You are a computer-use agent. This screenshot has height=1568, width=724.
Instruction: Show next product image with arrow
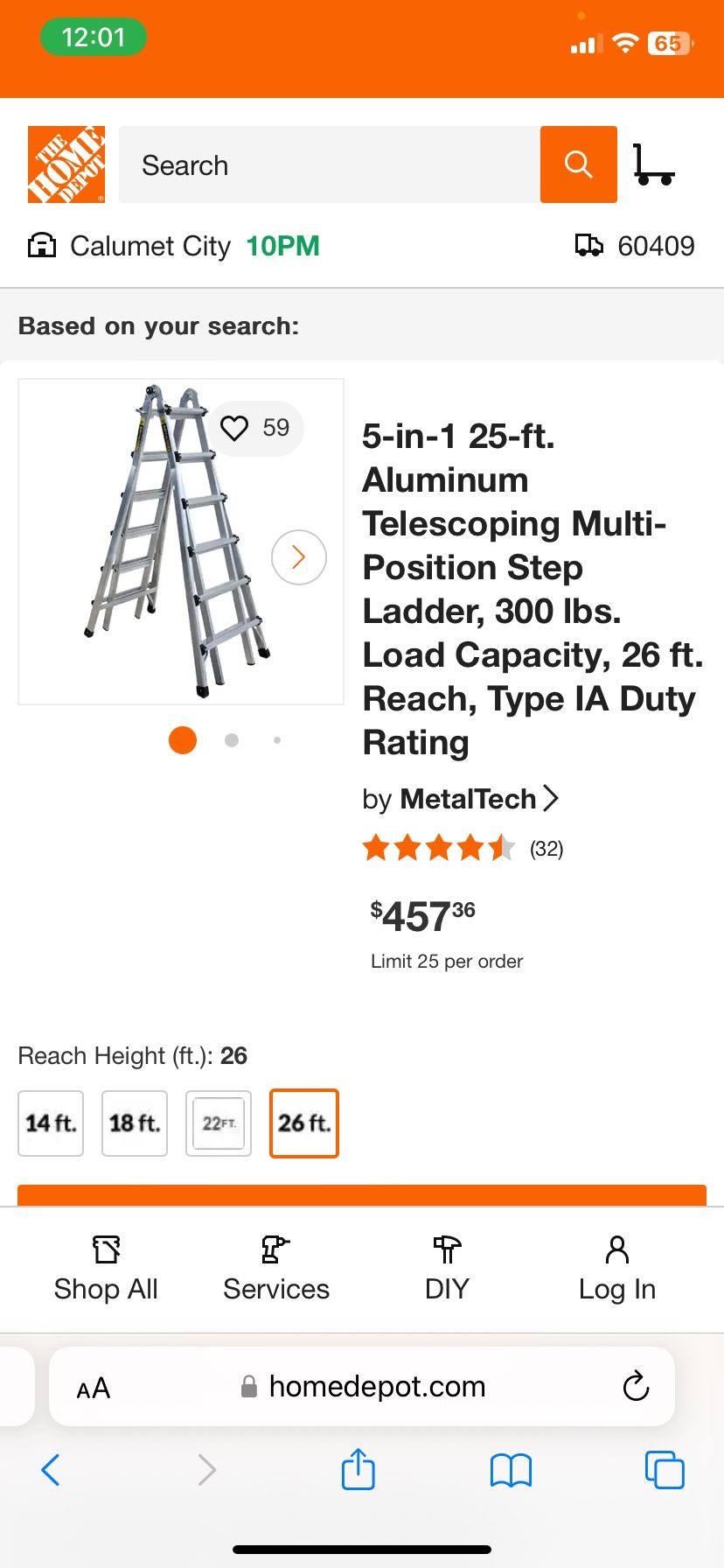[299, 557]
